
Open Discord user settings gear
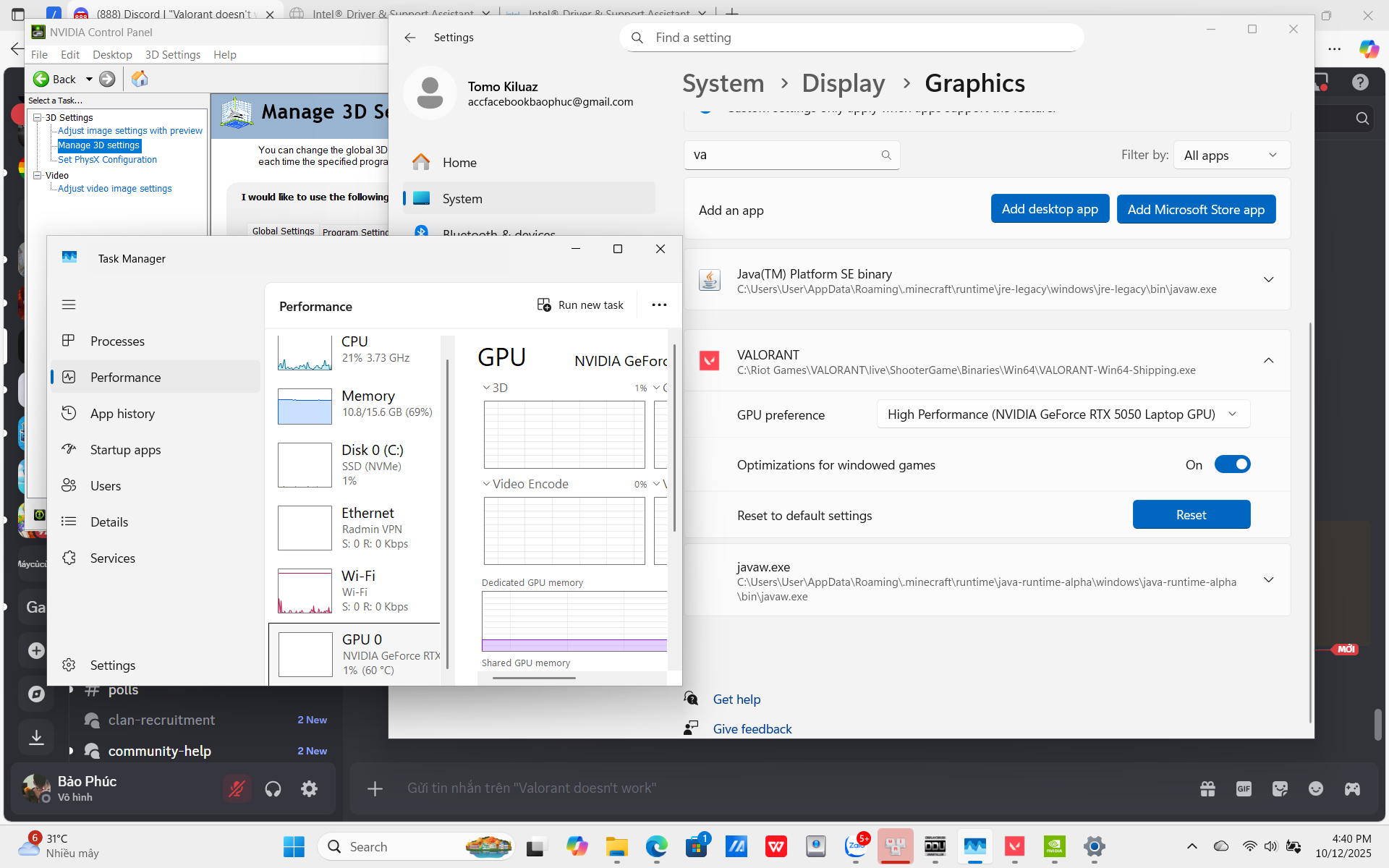coord(309,788)
